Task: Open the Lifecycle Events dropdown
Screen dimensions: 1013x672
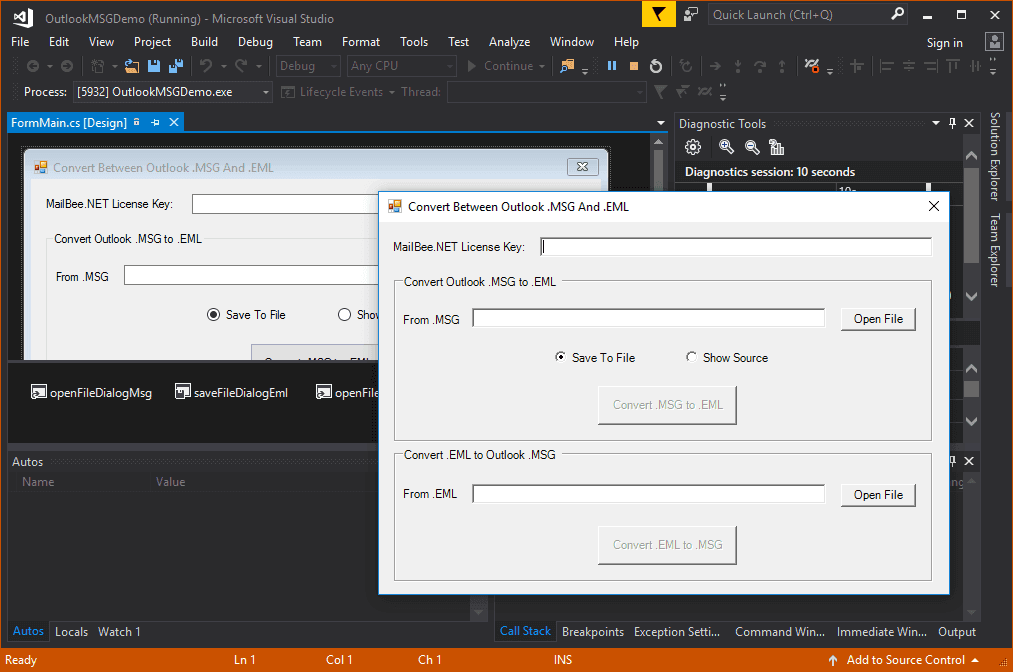Action: 392,92
